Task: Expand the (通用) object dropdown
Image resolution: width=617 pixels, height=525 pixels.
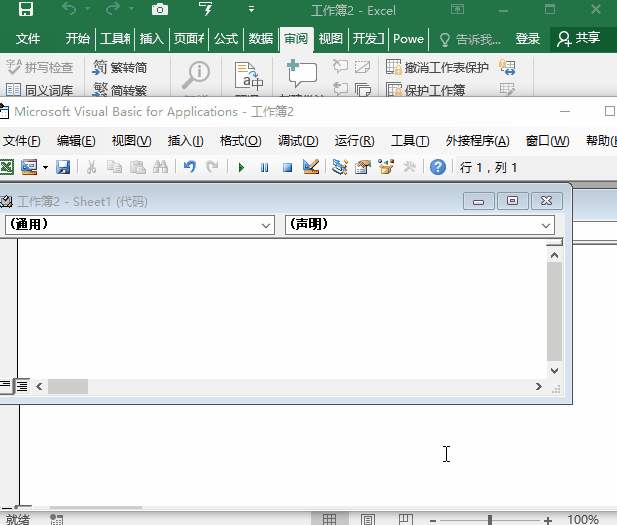Action: [x=266, y=226]
